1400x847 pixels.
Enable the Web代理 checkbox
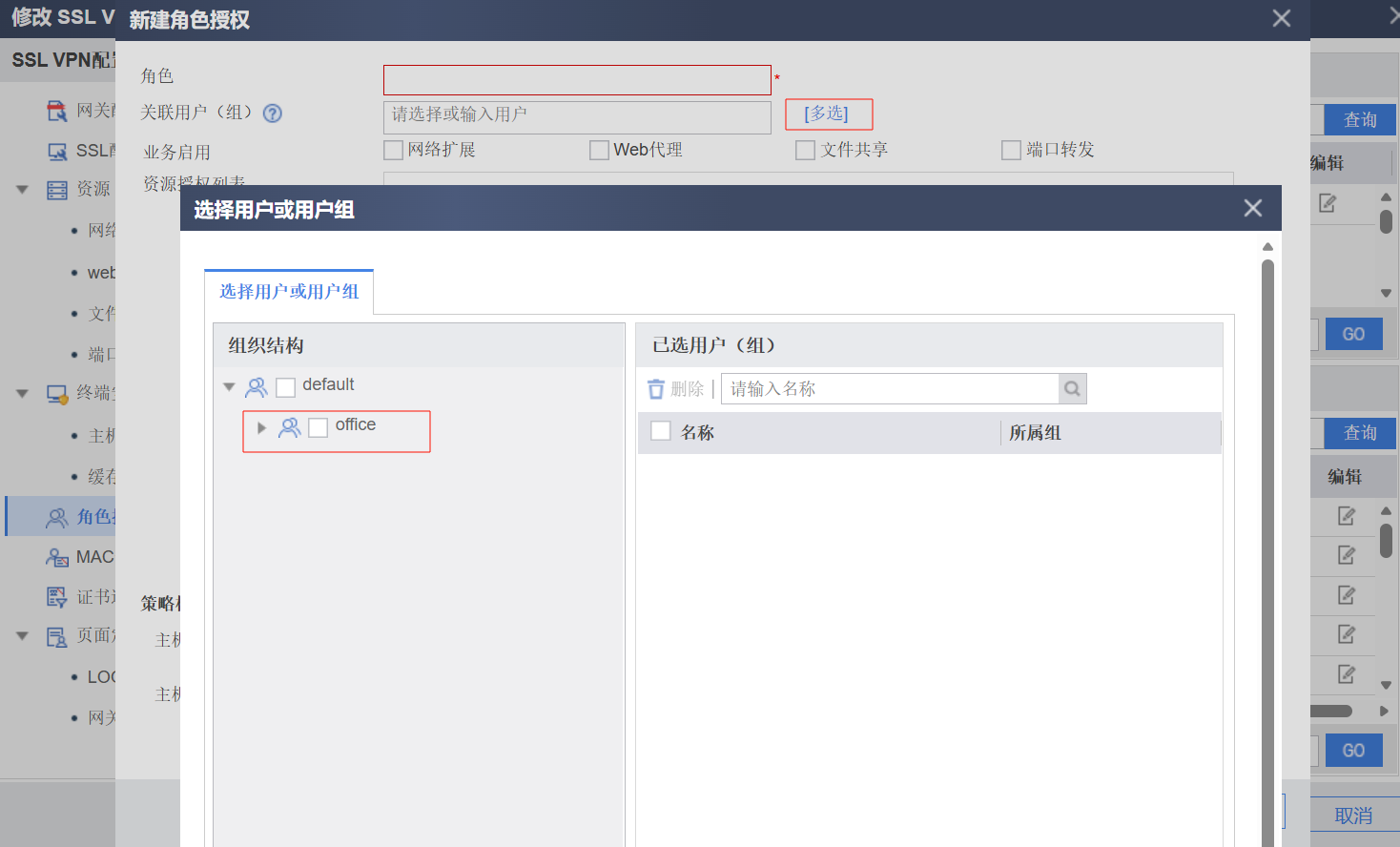[599, 151]
